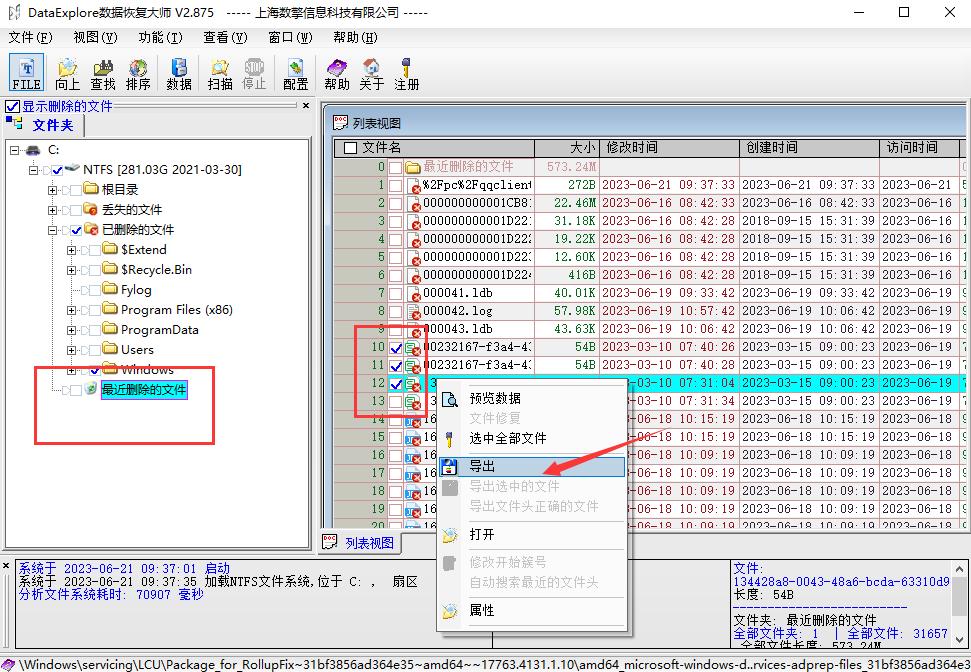Open the 配置 configuration icon
The height and width of the screenshot is (672, 971).
coord(295,72)
